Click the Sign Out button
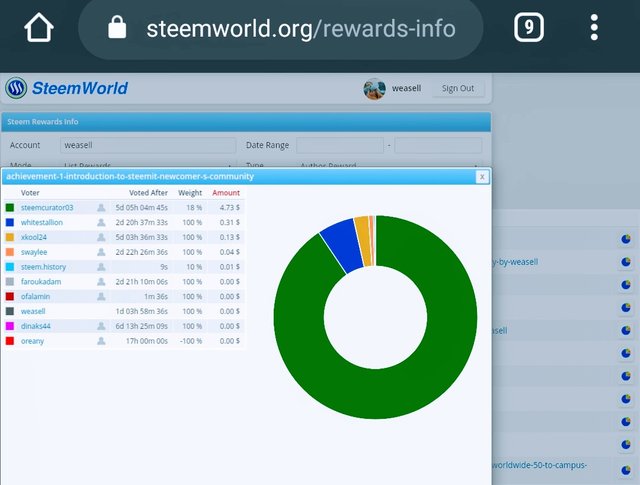 (458, 88)
